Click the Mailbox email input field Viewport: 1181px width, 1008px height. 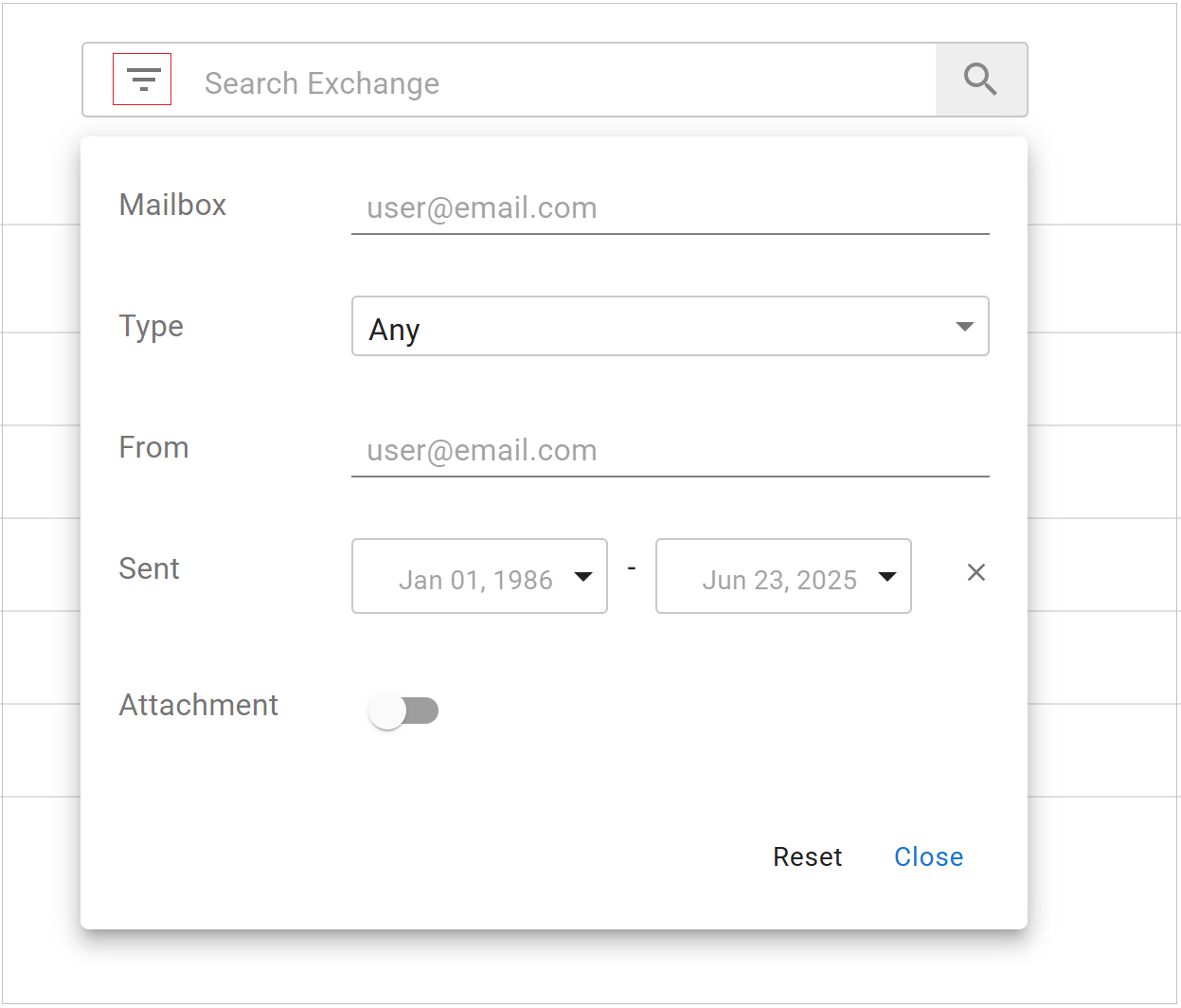coord(671,208)
